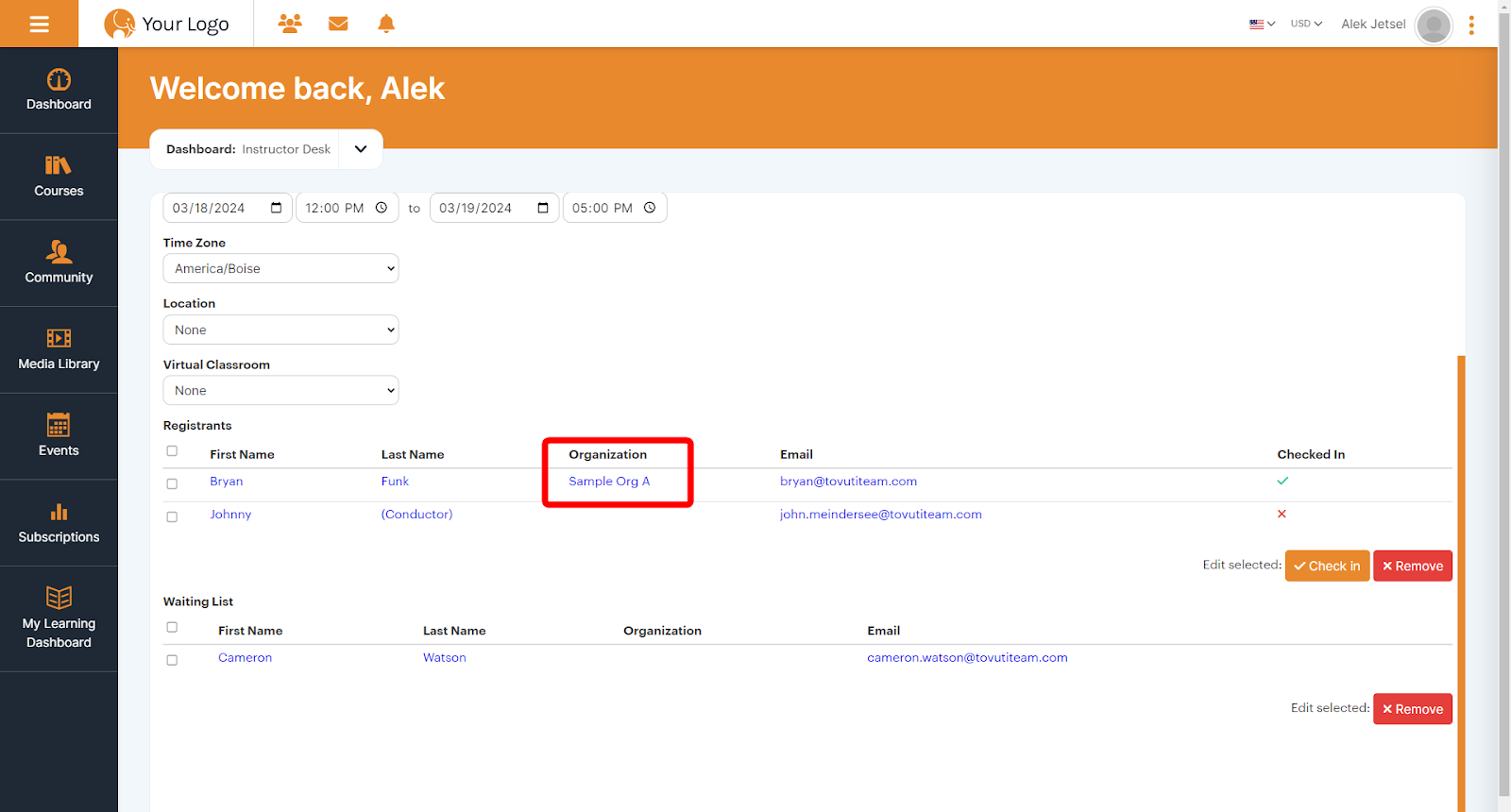Open Subscriptions in sidebar
1511x812 pixels.
tap(59, 523)
